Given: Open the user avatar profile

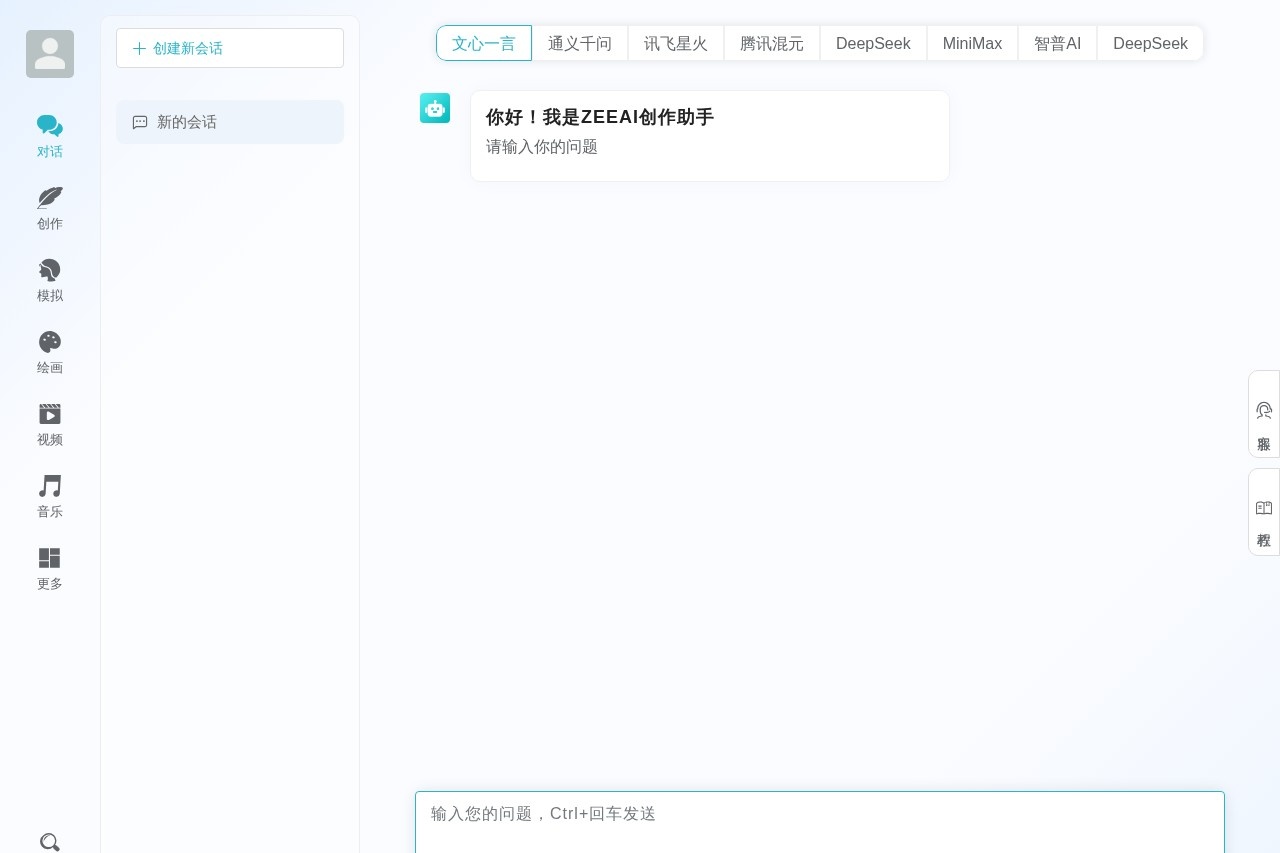Looking at the screenshot, I should (50, 54).
